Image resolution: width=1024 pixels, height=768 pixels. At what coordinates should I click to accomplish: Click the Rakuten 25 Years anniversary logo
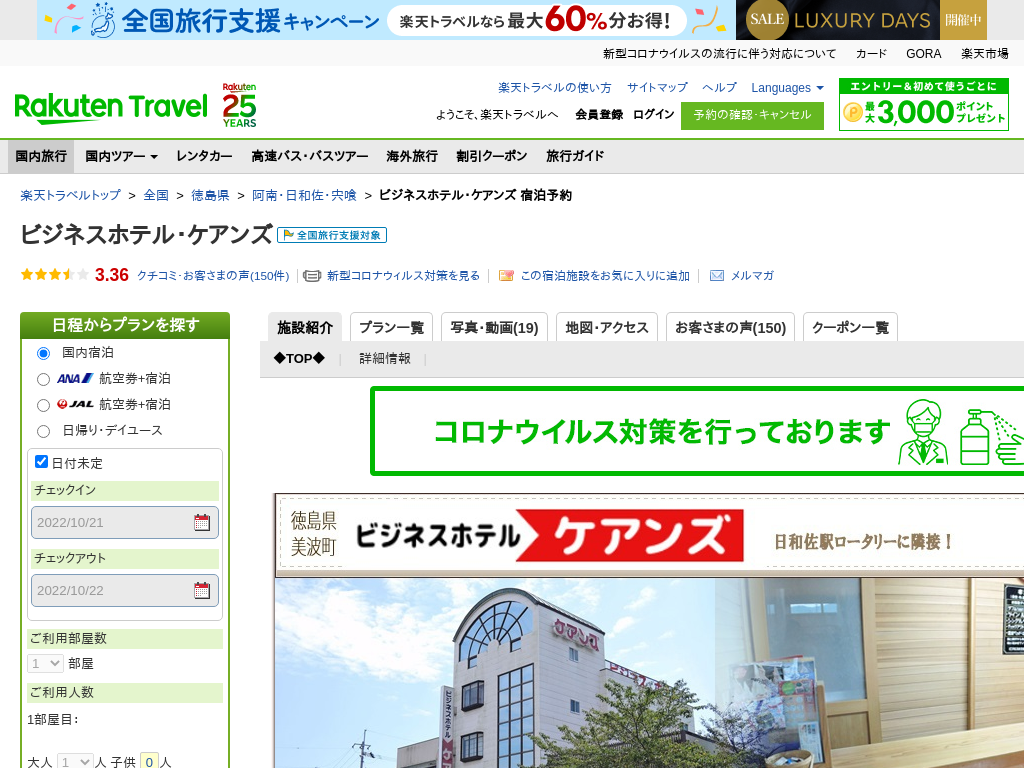pyautogui.click(x=239, y=105)
